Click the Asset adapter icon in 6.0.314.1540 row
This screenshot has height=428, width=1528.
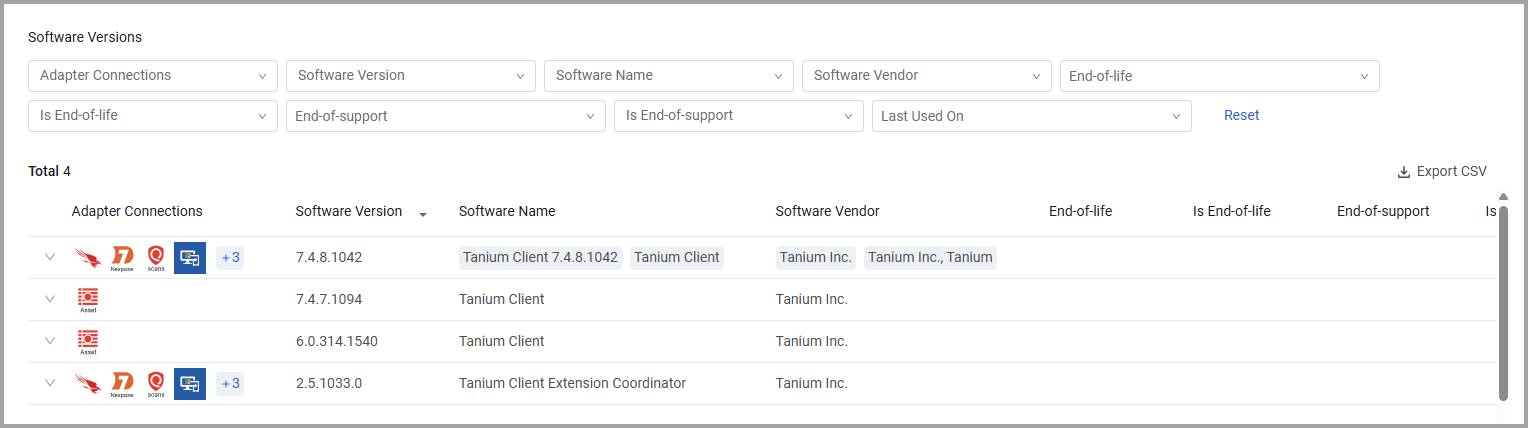(x=88, y=341)
